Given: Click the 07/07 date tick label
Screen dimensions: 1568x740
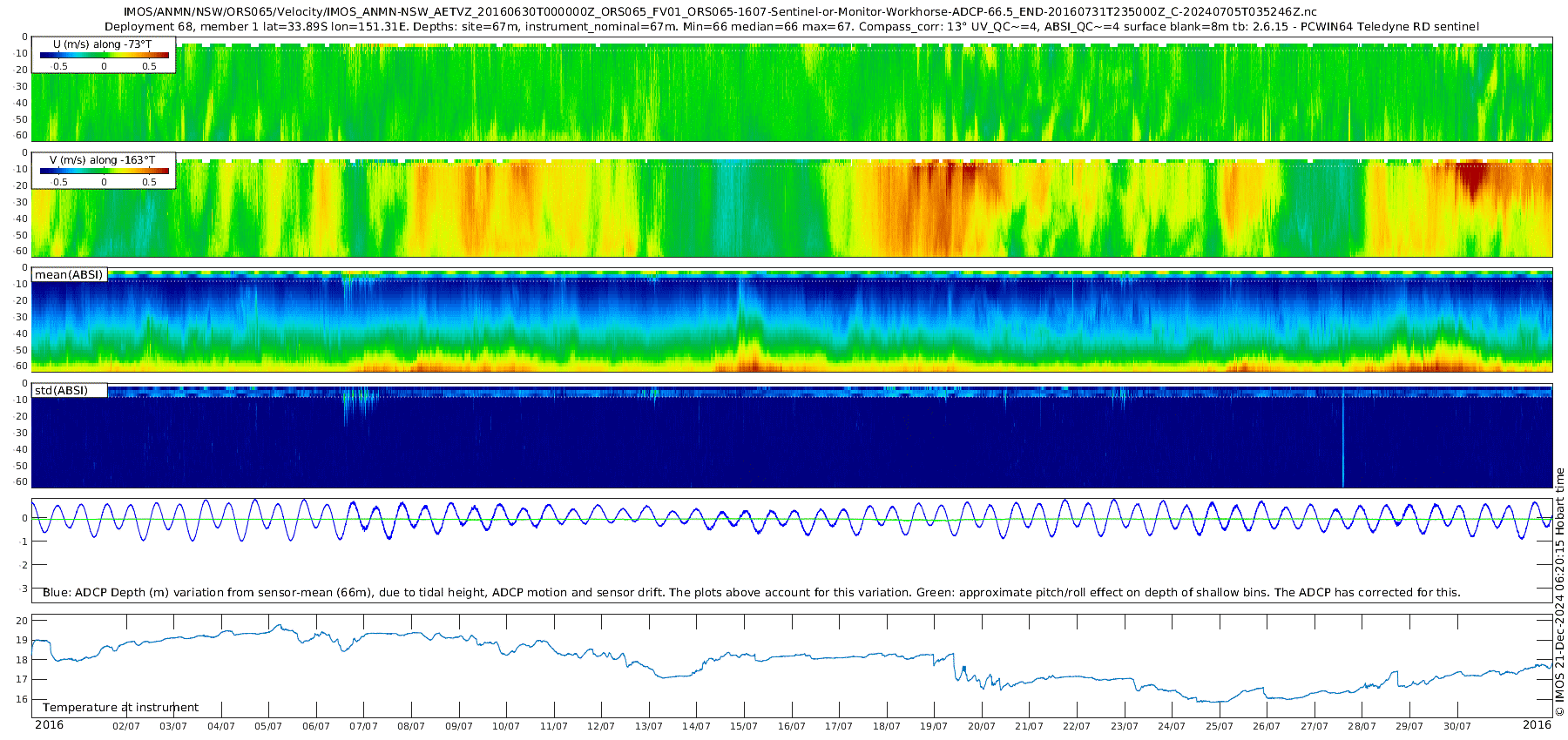Looking at the screenshot, I should [363, 726].
